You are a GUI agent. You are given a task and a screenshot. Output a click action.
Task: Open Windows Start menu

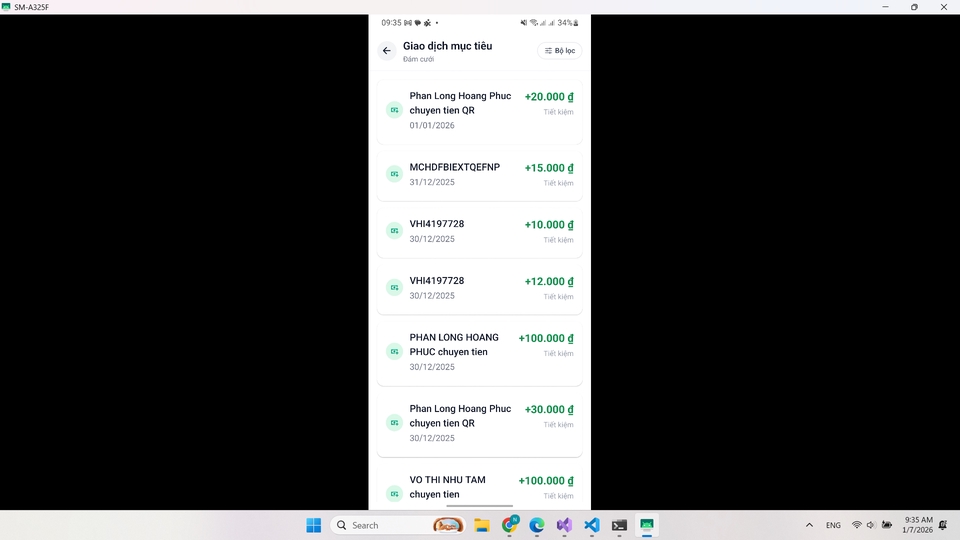click(x=314, y=525)
